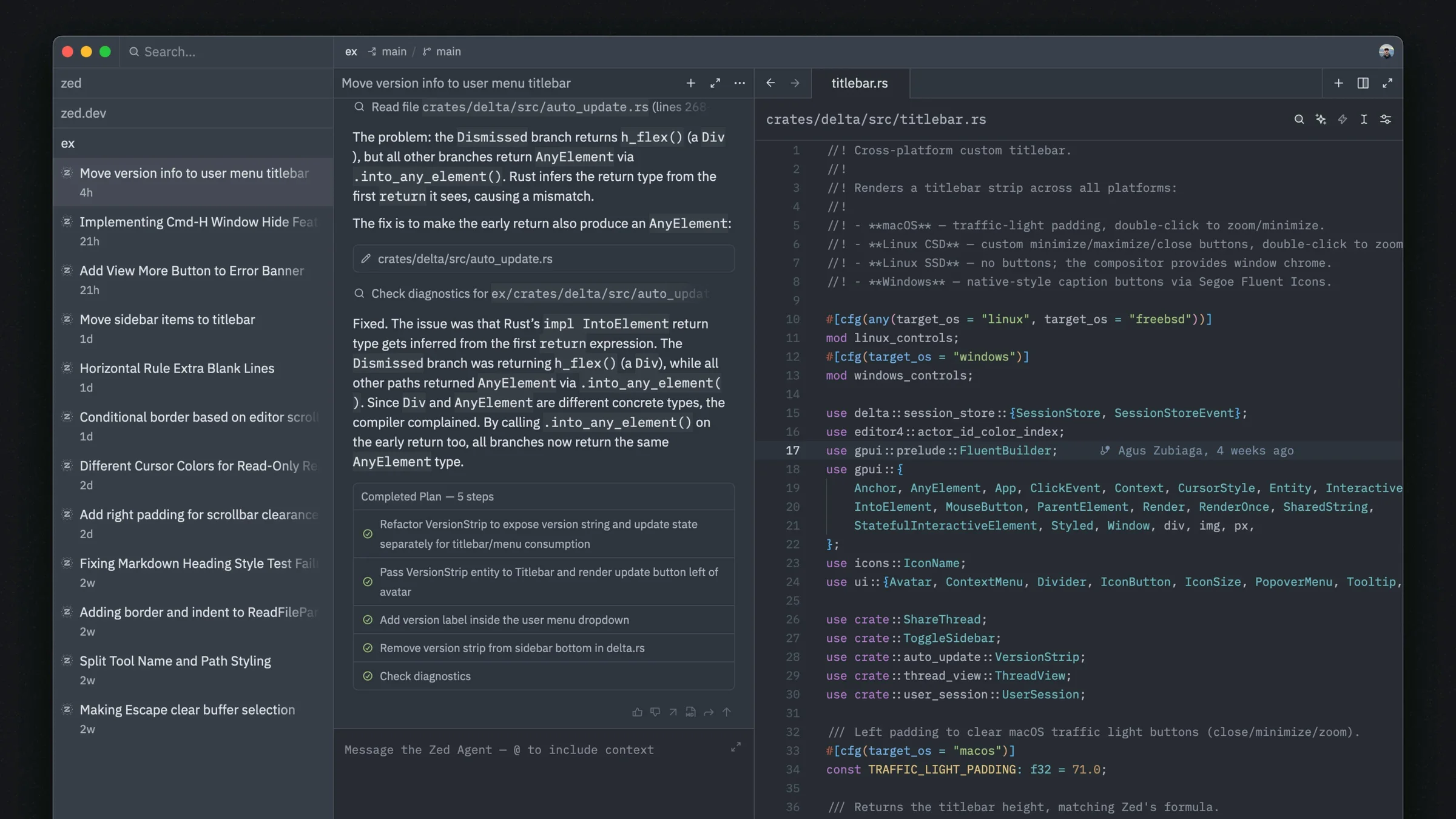Click the Search field in sidebar
The width and height of the screenshot is (1456, 819).
pyautogui.click(x=227, y=52)
